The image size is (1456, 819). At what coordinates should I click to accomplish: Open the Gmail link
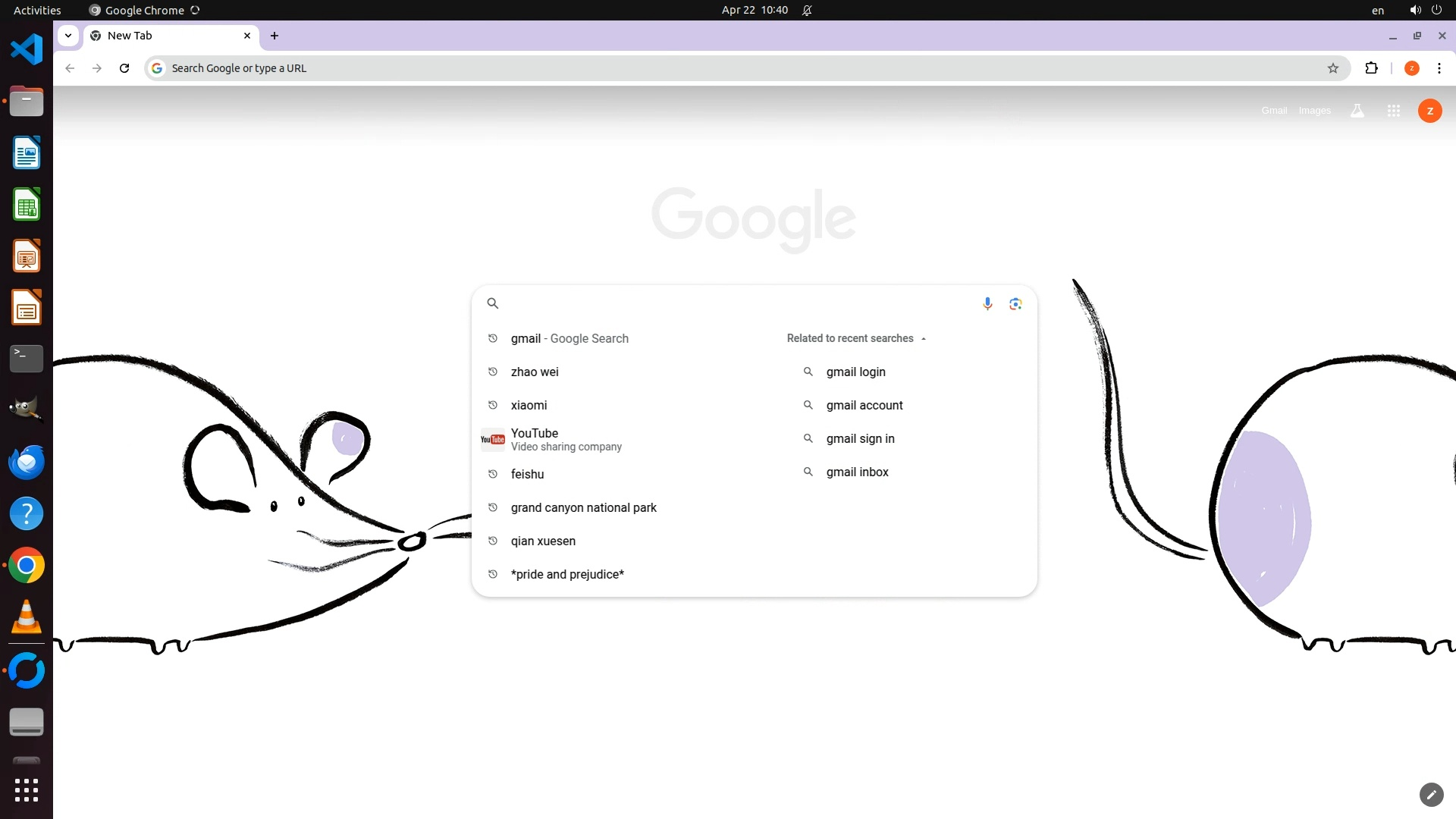point(1274,111)
